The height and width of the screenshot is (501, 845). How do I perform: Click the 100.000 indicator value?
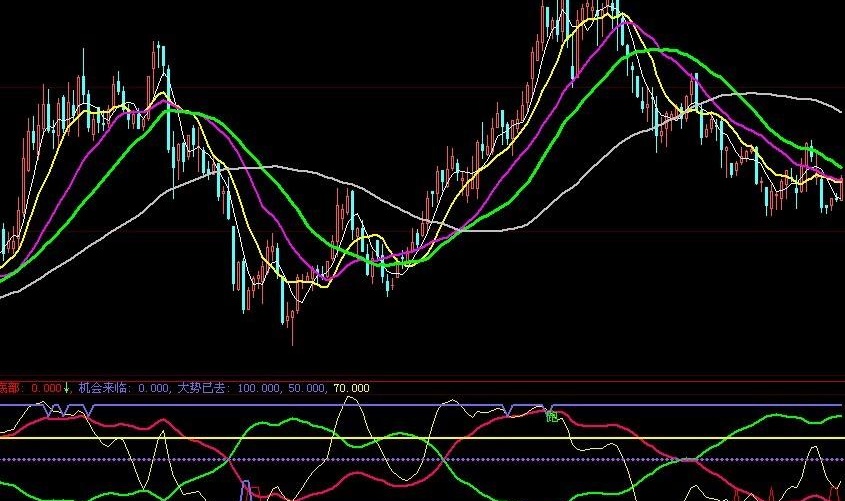(258, 388)
